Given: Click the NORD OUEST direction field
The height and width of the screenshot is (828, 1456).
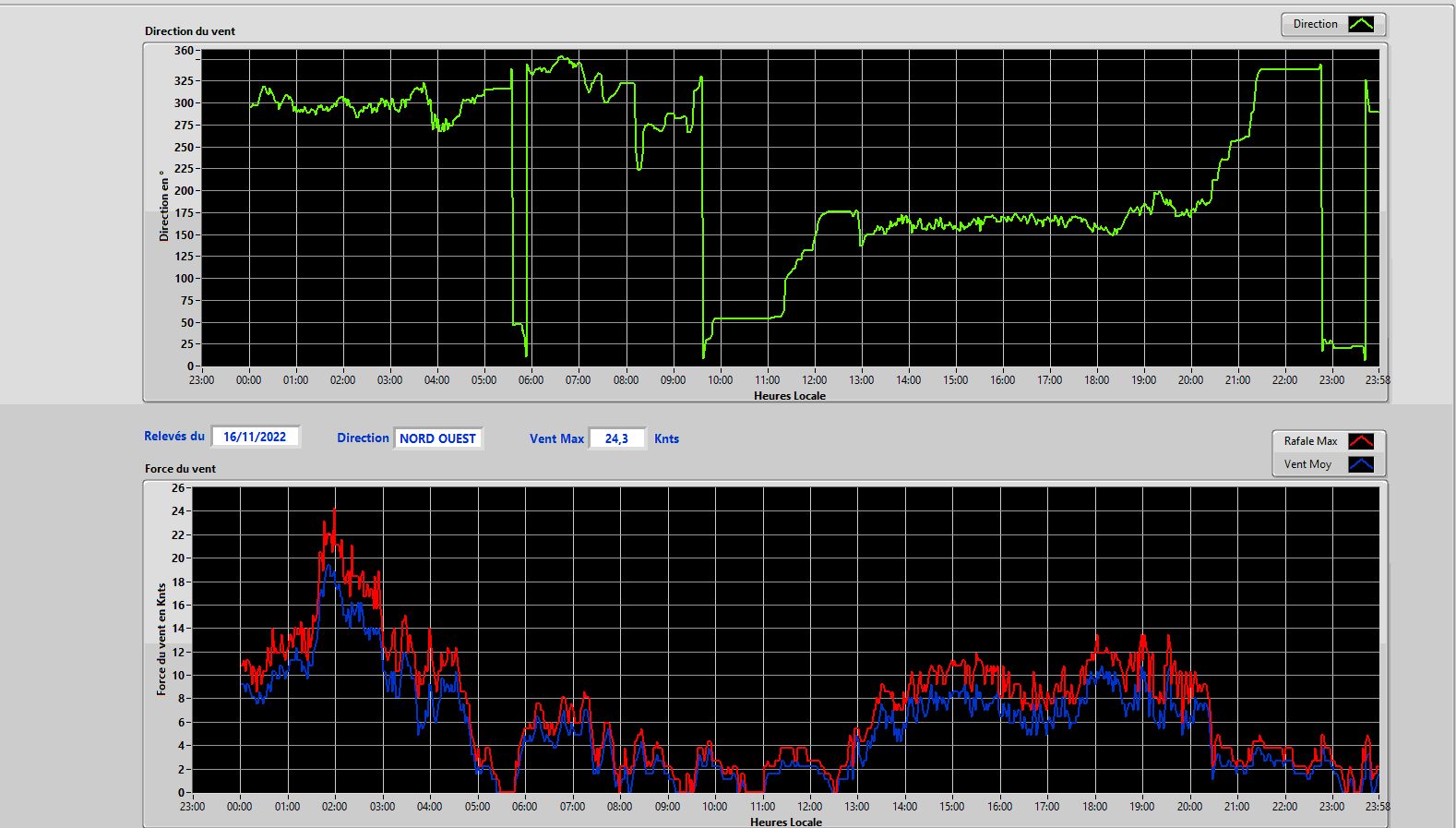Looking at the screenshot, I should pos(438,438).
